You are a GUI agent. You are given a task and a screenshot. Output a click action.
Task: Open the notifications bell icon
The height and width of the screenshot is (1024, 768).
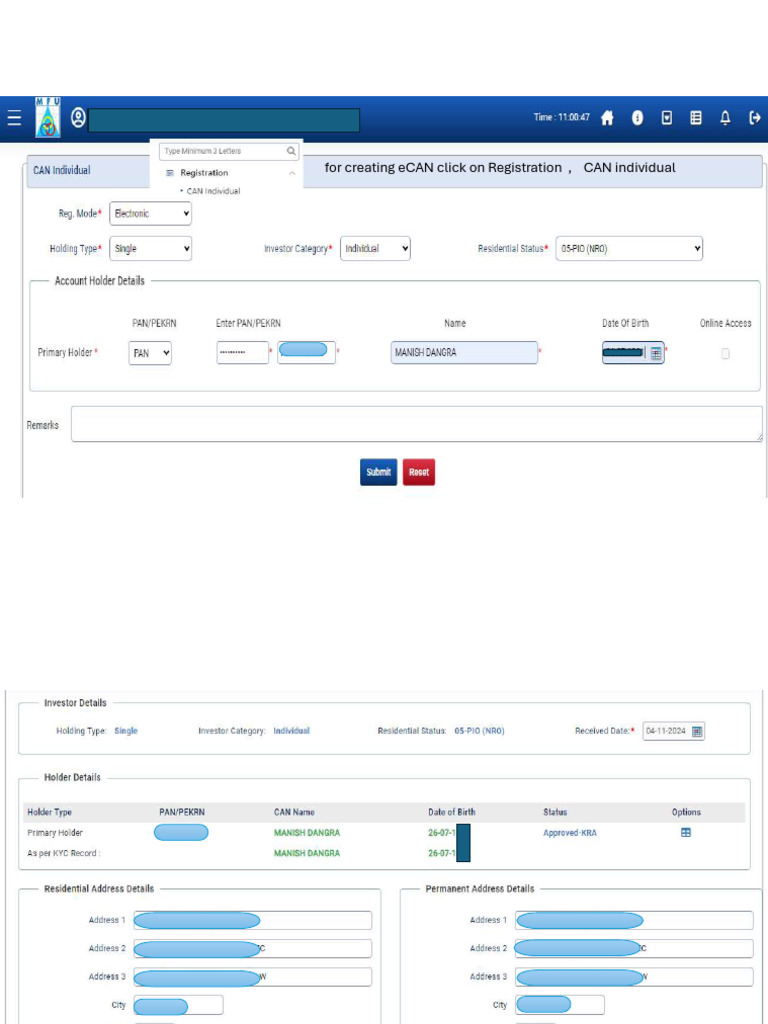tap(725, 118)
